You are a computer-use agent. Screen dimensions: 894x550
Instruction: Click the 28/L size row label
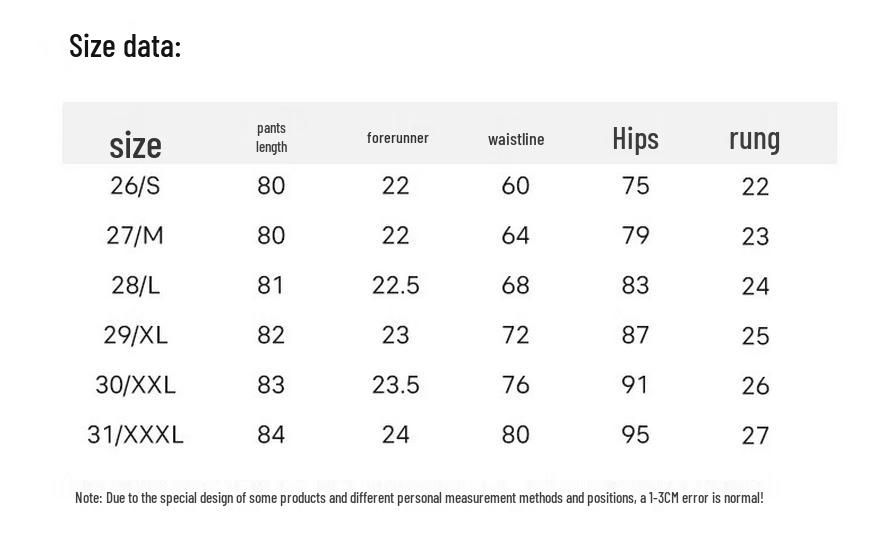pos(135,285)
